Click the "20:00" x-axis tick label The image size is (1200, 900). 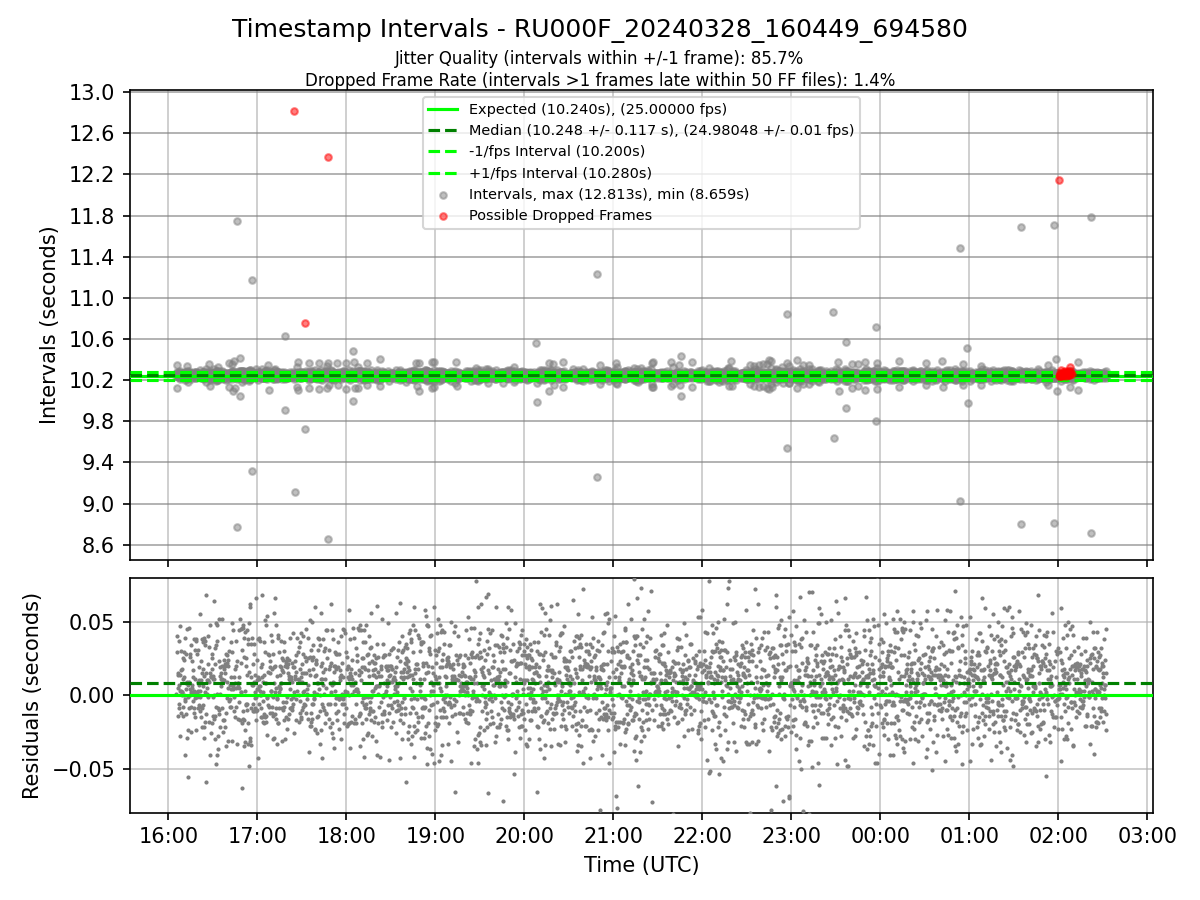point(524,835)
